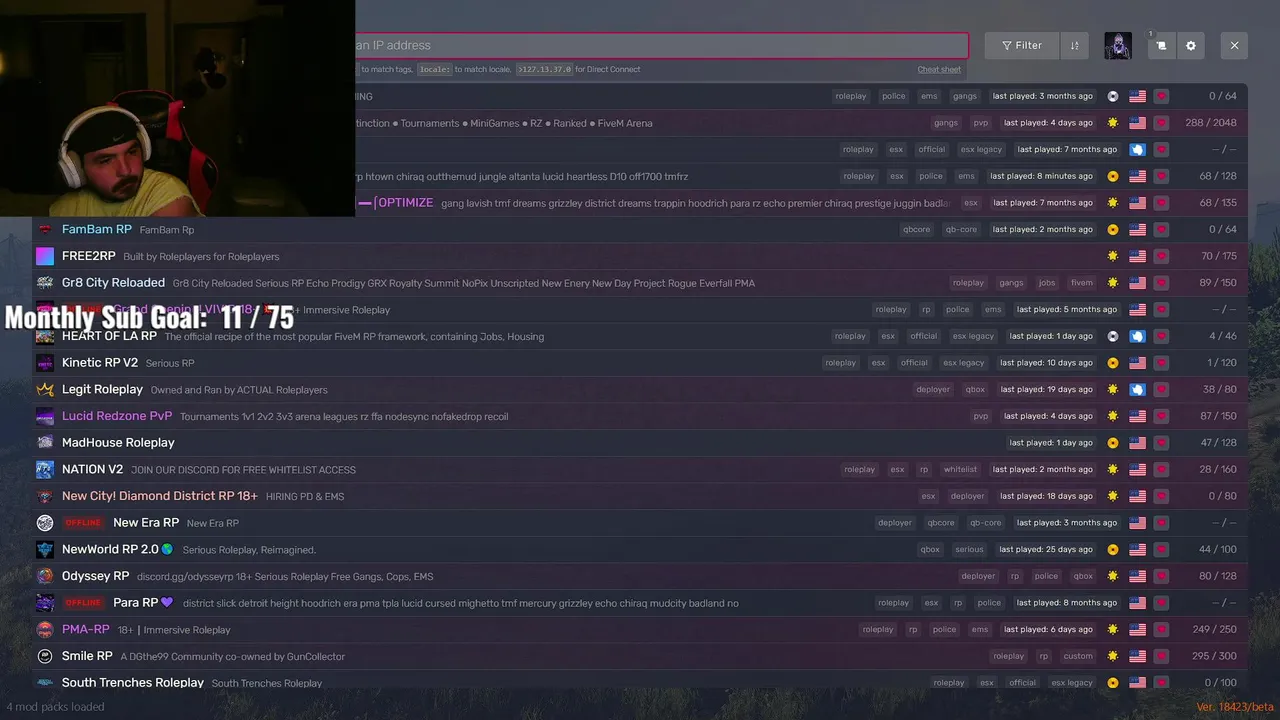This screenshot has height=720, width=1280.
Task: Close the server browser with the X
Action: click(1234, 45)
